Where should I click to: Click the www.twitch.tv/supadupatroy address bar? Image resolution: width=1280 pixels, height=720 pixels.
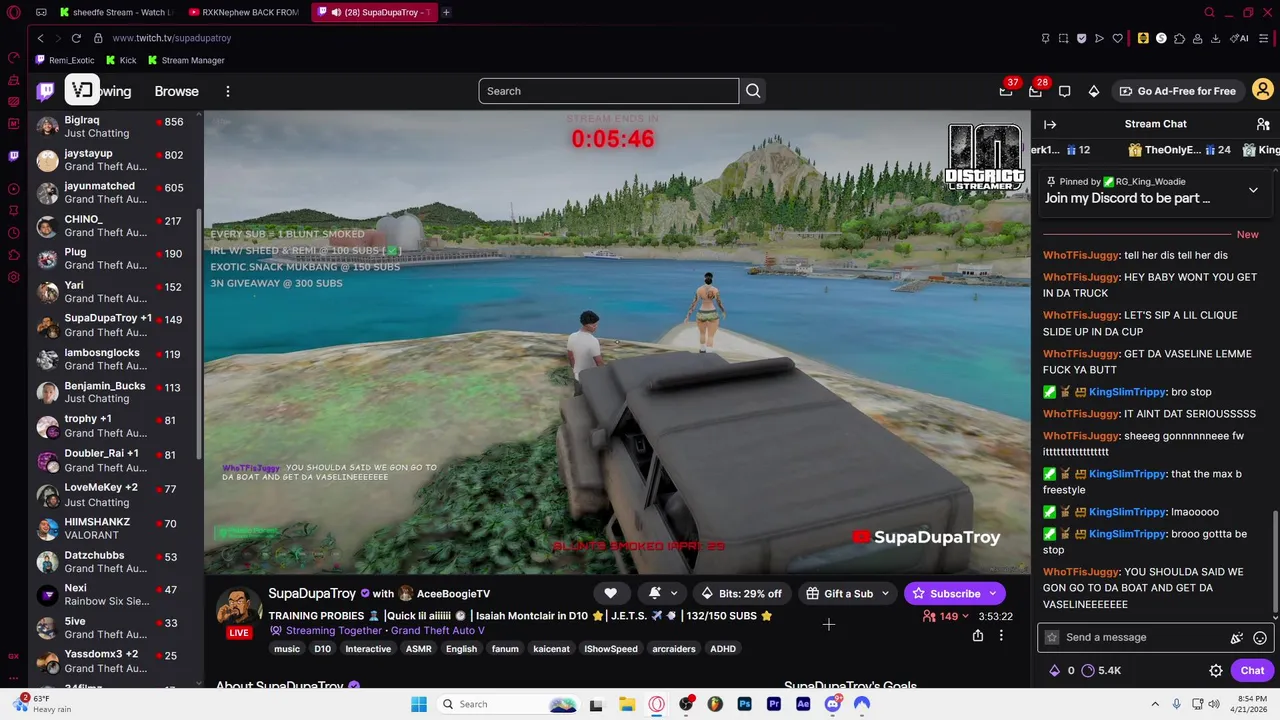(x=171, y=38)
